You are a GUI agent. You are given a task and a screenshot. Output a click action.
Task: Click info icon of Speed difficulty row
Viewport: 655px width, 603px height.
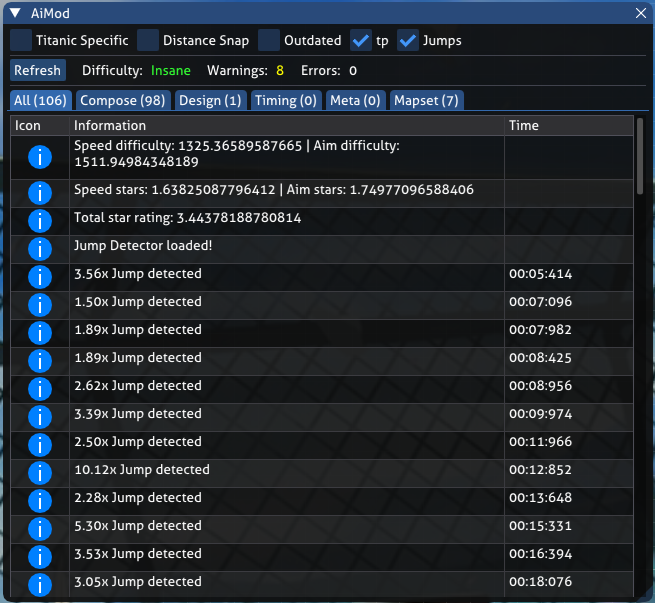[40, 157]
